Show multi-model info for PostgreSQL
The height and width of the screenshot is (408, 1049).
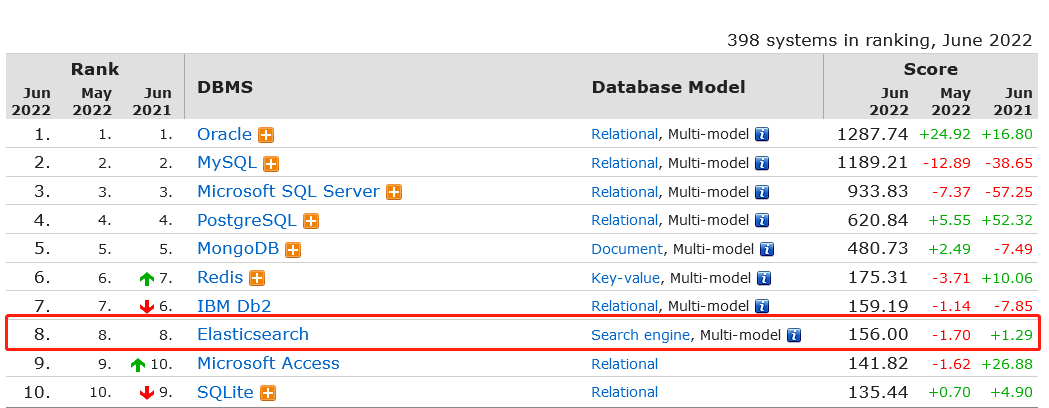pyautogui.click(x=762, y=220)
